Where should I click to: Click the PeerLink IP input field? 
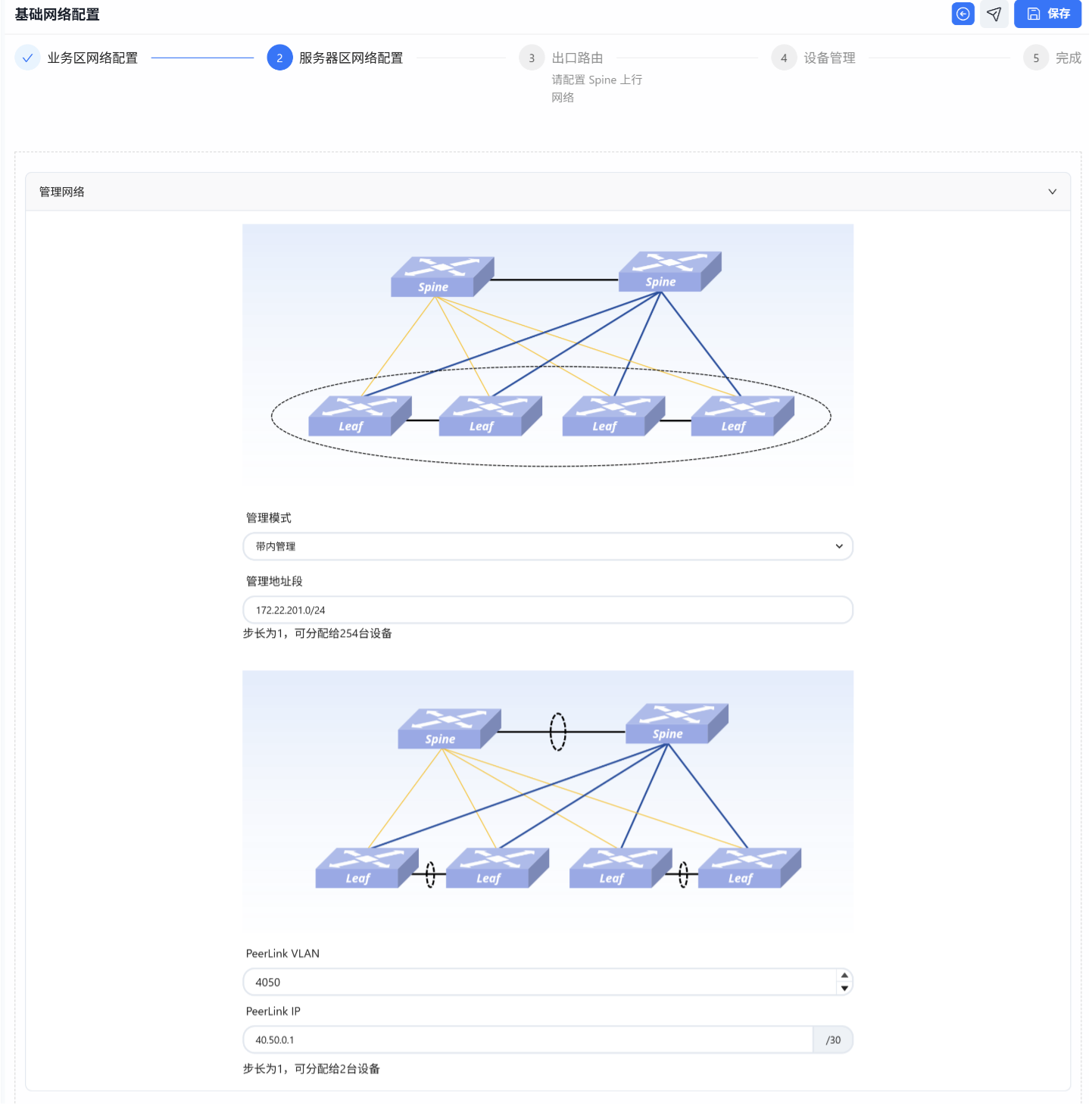528,1040
